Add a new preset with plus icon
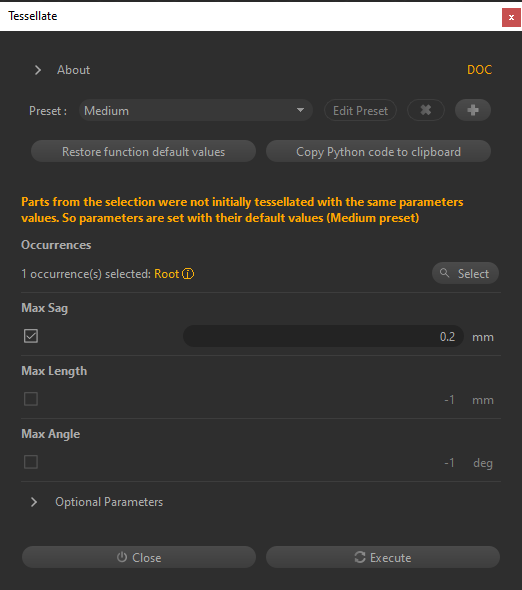 point(473,110)
